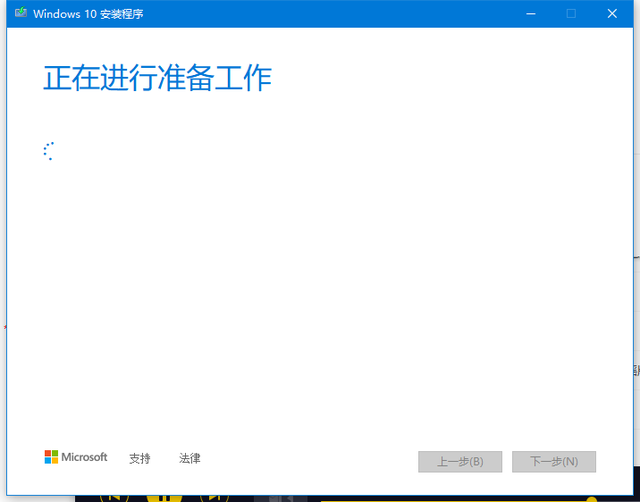The image size is (640, 502).
Task: Minimize the Windows 10 安装程序 window
Action: 531,14
